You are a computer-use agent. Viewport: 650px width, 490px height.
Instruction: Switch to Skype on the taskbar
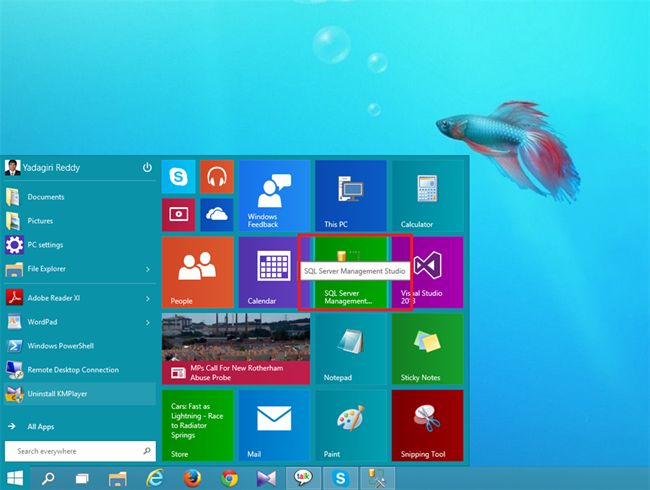(x=340, y=479)
